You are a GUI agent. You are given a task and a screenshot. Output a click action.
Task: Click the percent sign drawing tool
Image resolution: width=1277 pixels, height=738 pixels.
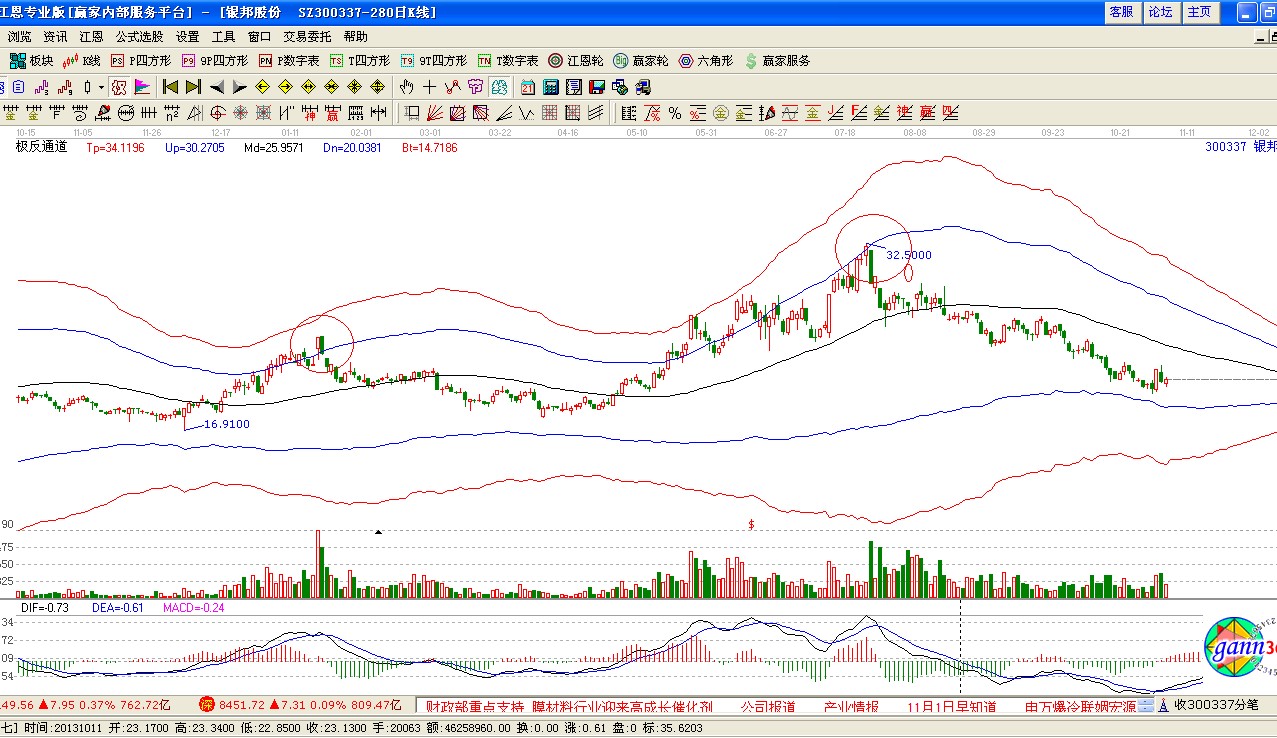coord(675,112)
